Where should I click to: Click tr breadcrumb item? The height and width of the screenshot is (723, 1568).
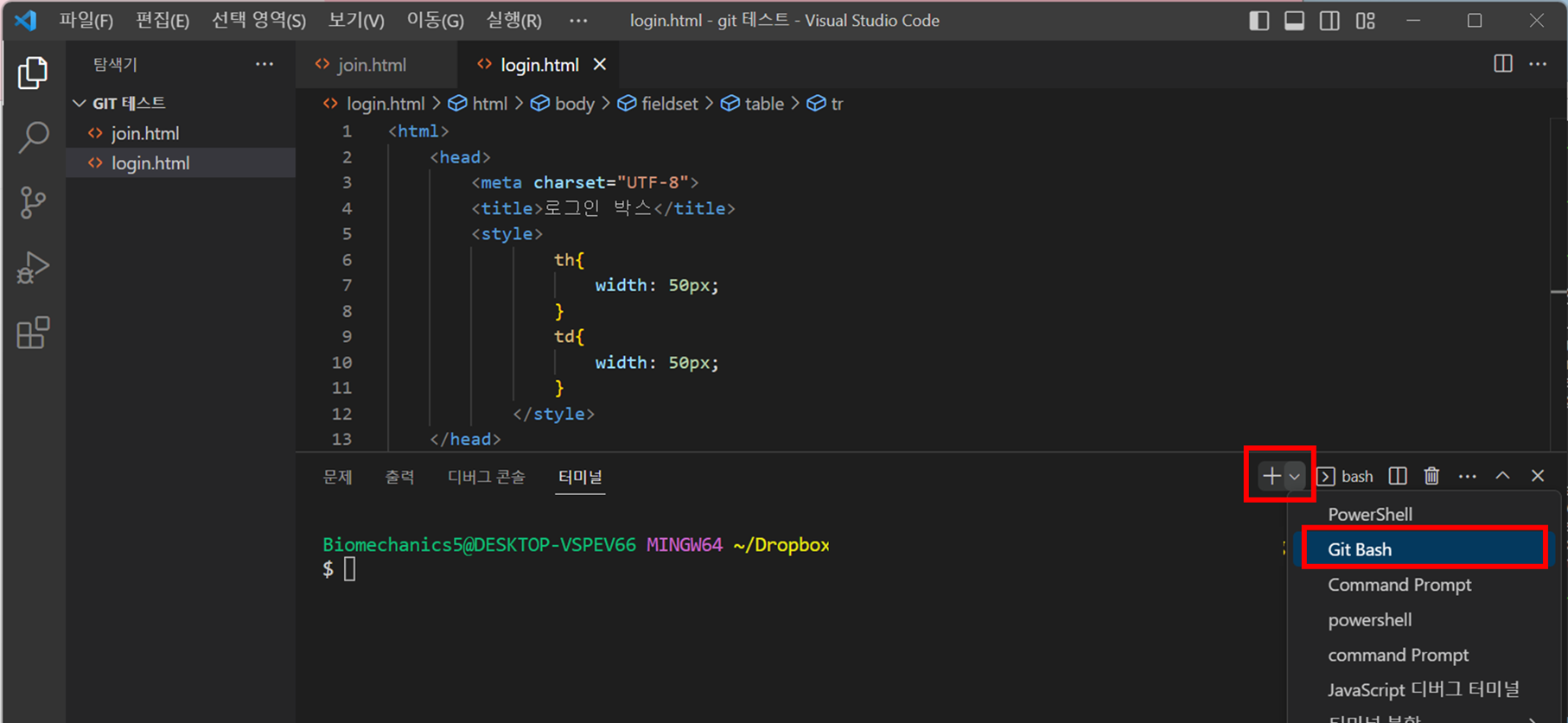[837, 104]
